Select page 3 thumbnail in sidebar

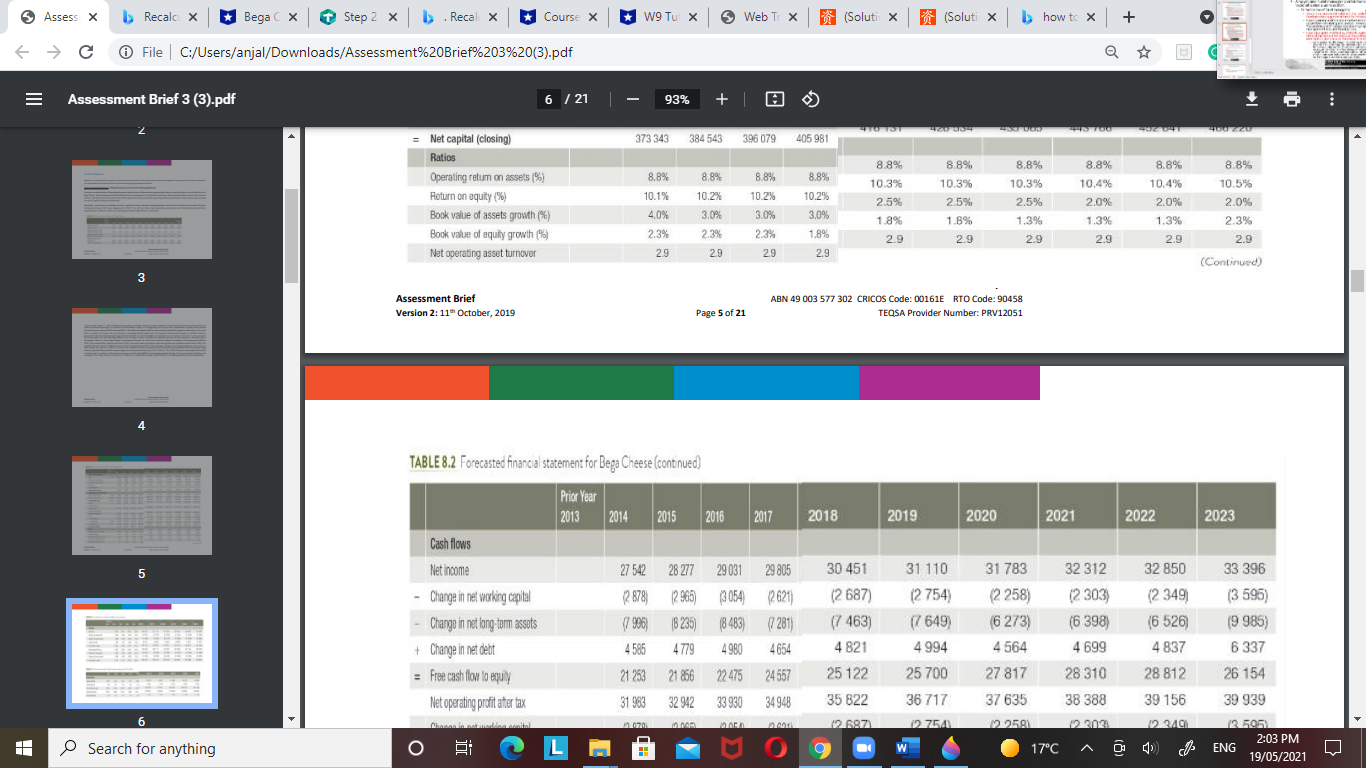[141, 209]
